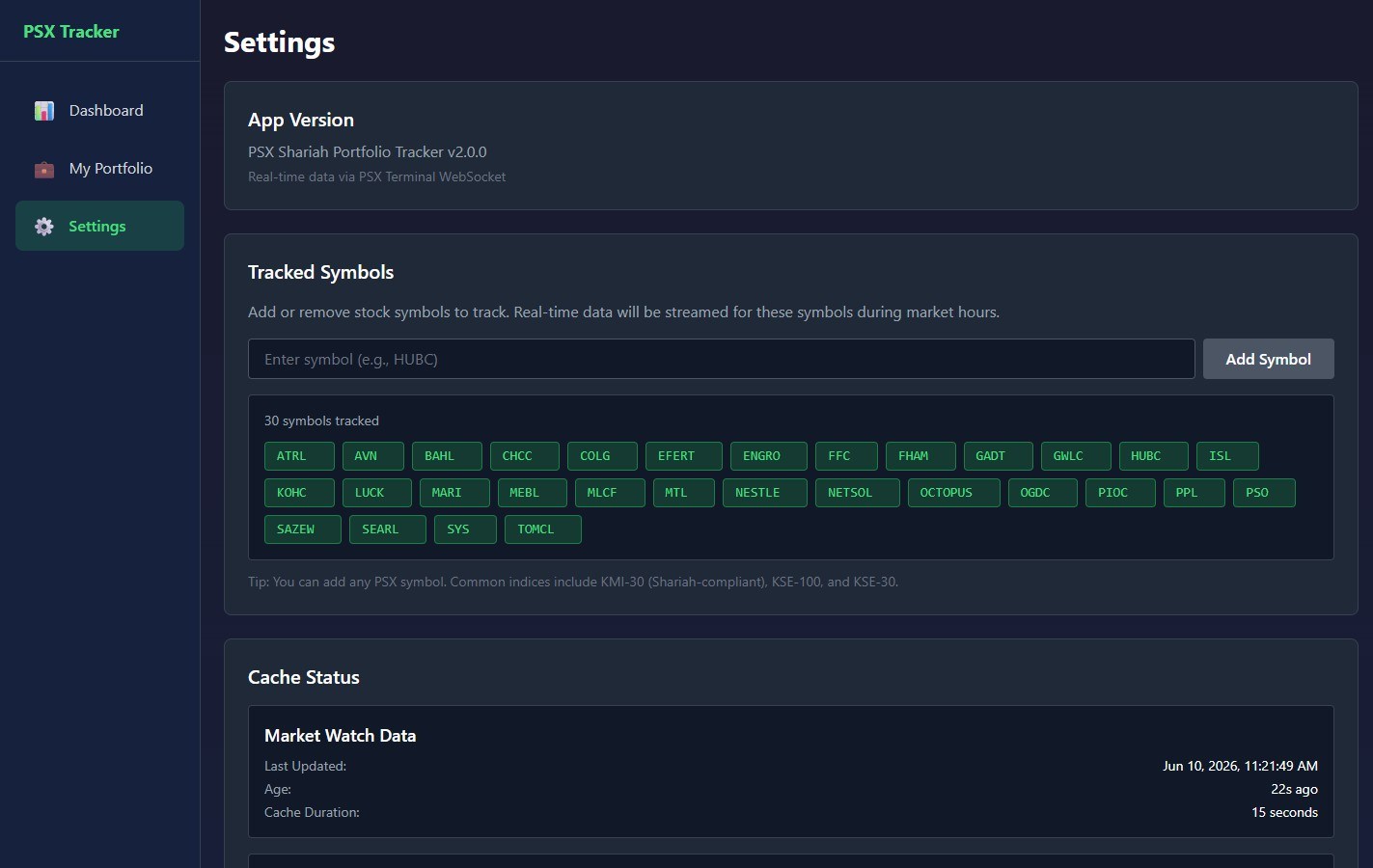Click the MLCF symbol tag

click(610, 493)
